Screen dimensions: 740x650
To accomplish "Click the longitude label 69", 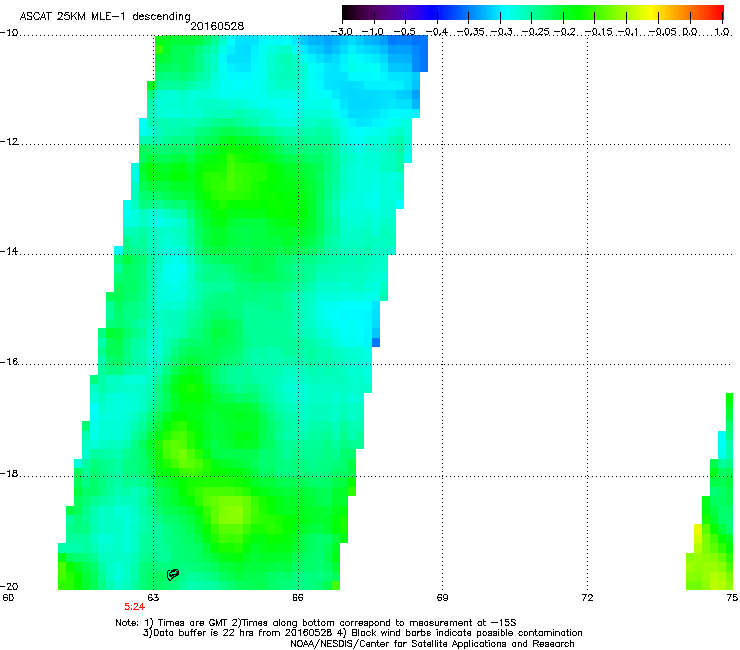I will point(442,598).
